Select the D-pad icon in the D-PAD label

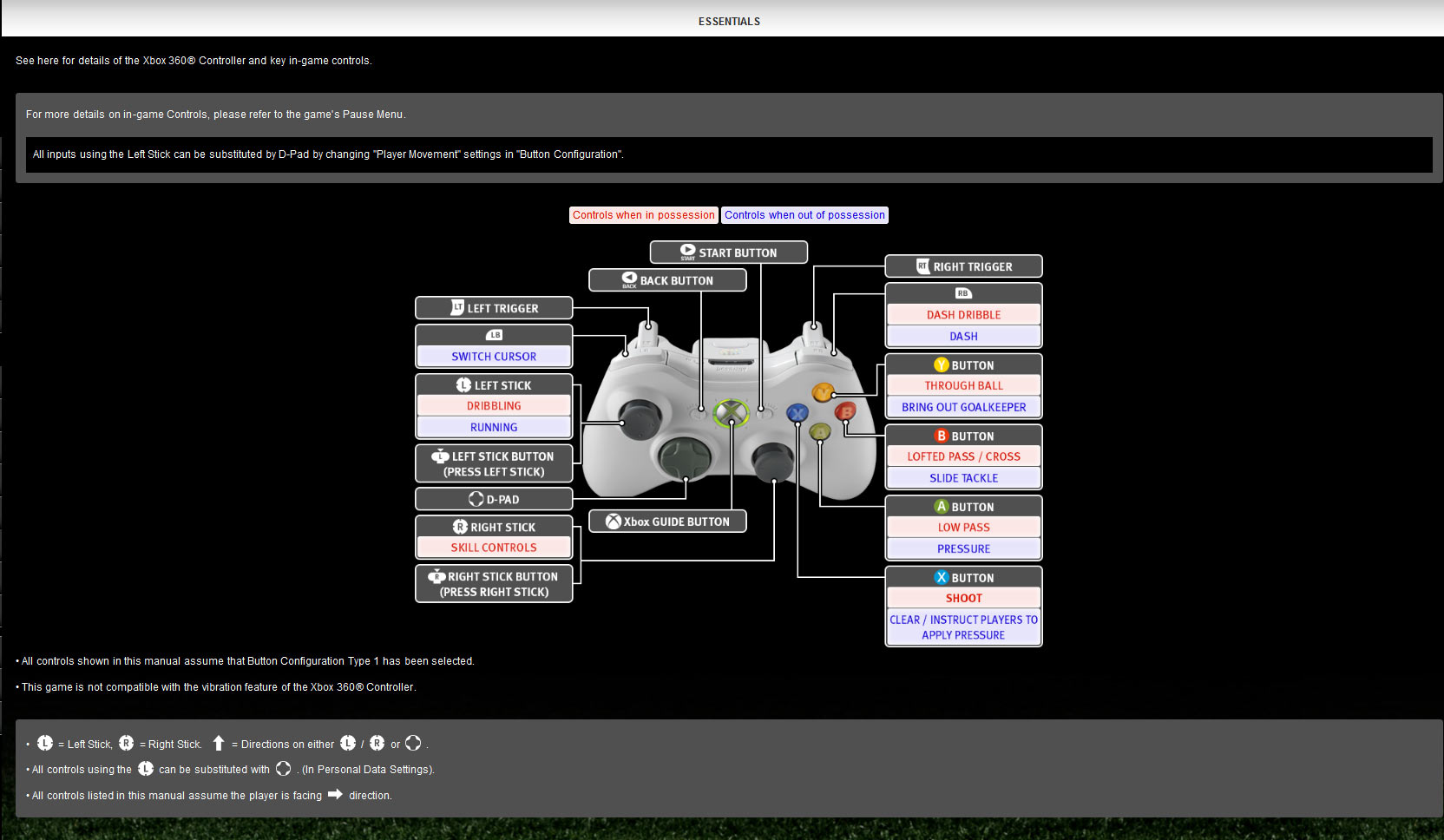[476, 499]
